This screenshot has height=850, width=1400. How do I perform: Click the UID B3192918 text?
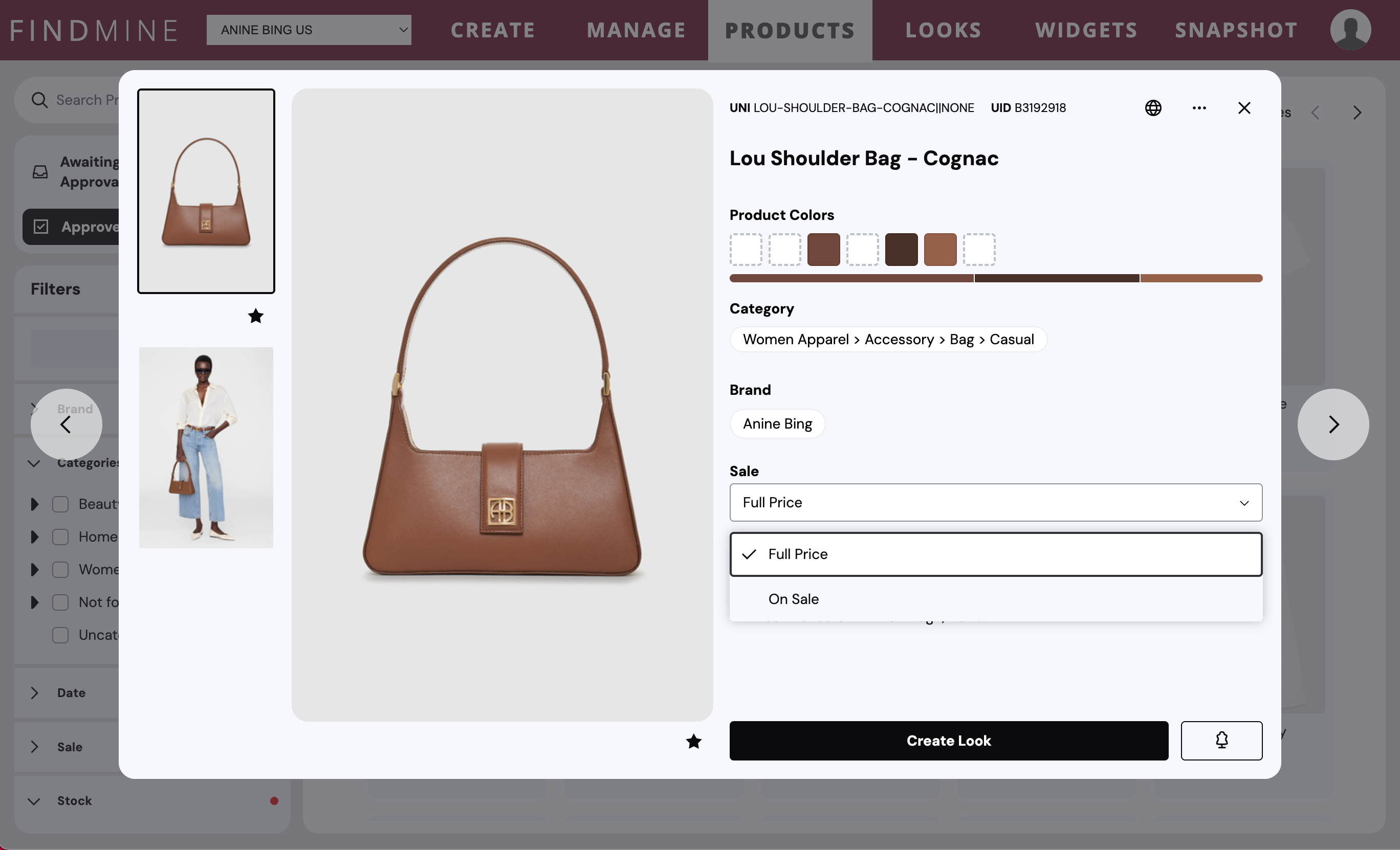(x=1028, y=108)
